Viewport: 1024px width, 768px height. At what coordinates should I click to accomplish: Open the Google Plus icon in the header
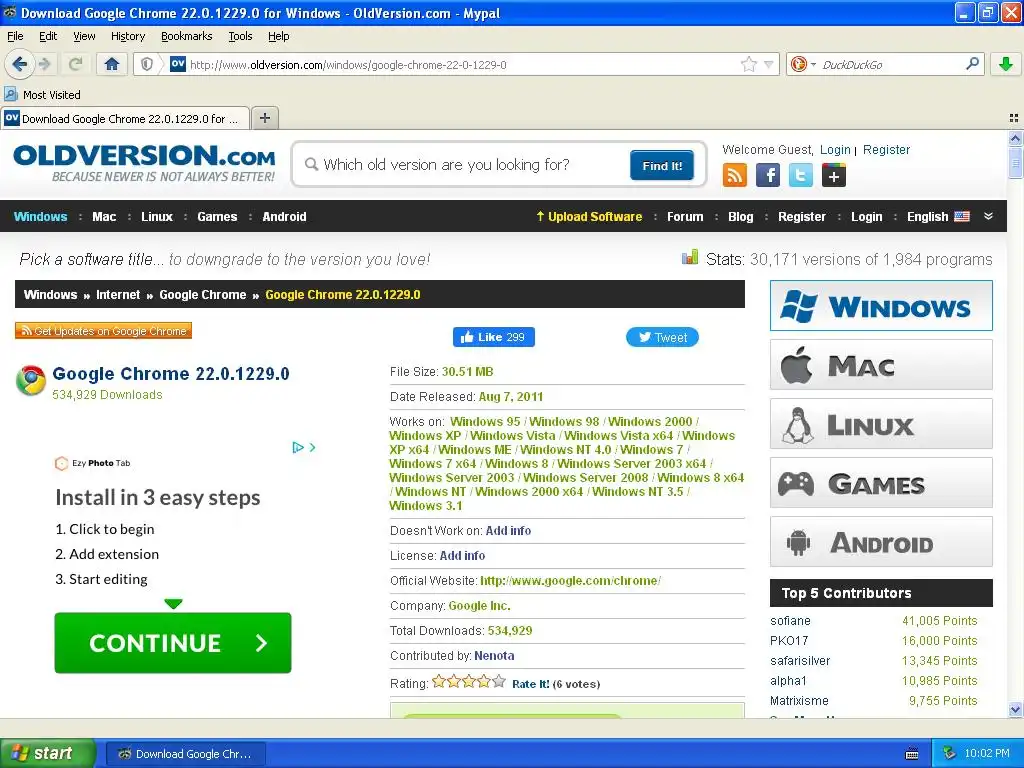(834, 175)
